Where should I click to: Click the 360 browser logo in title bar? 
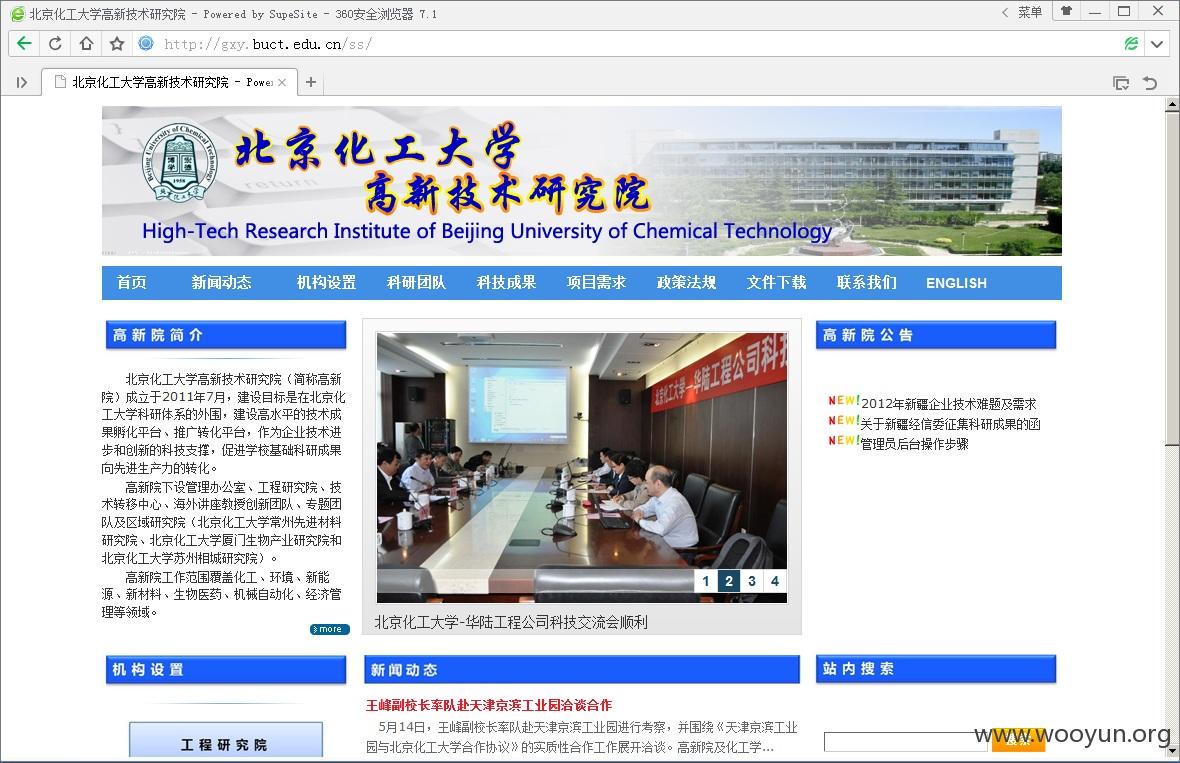click(17, 14)
